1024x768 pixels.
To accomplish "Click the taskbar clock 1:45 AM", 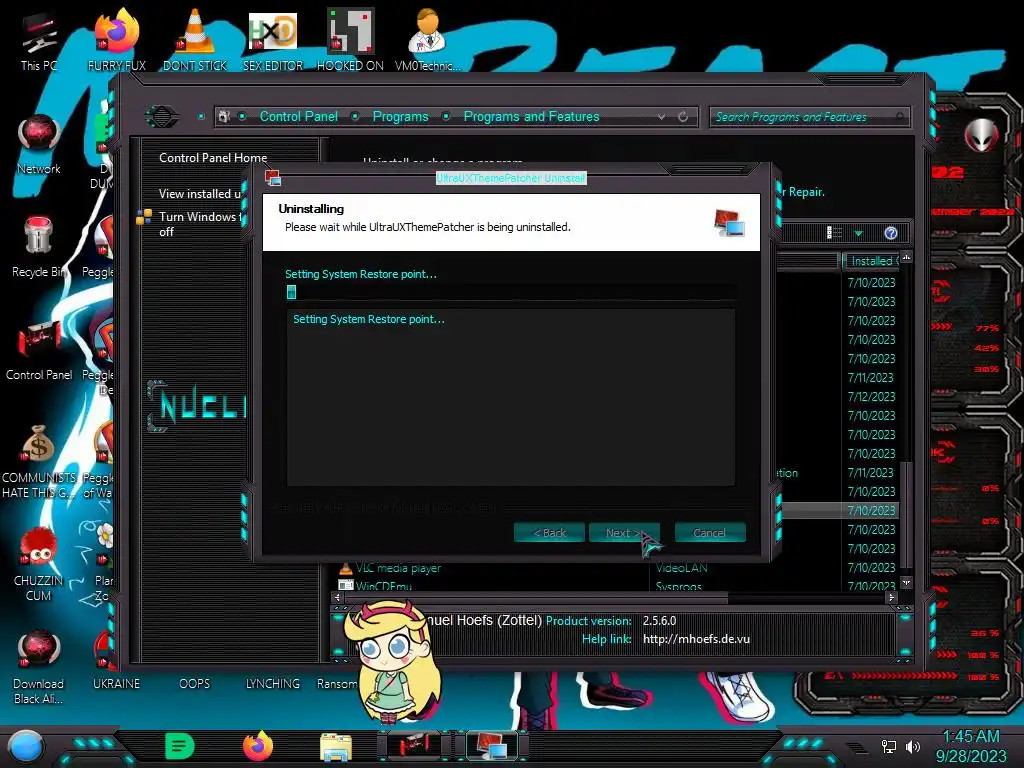I will [971, 736].
